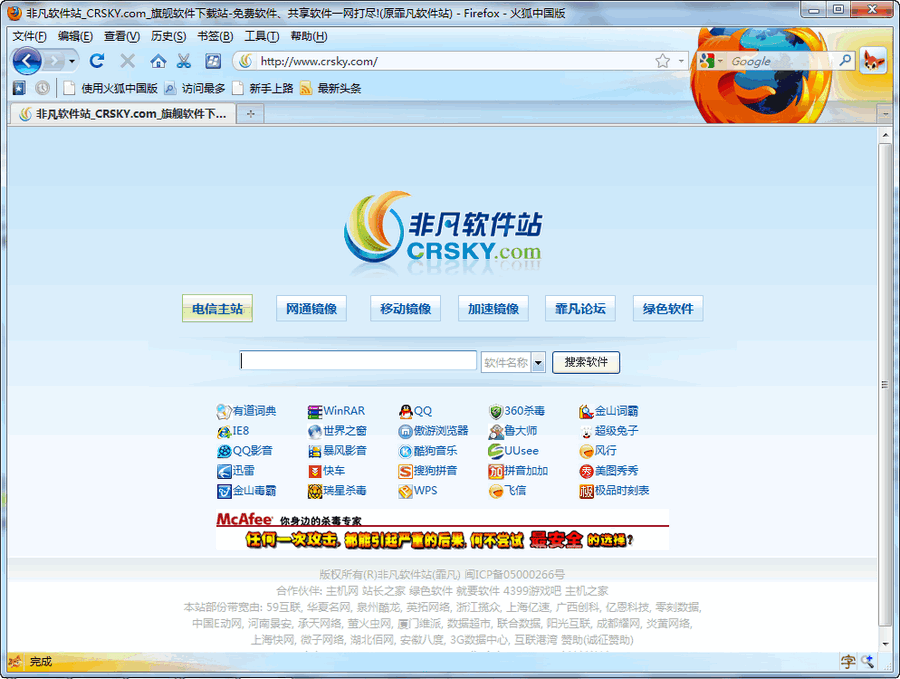Click the 字 text zoom toggle in status bar
Screen dimensions: 900x679
847,661
